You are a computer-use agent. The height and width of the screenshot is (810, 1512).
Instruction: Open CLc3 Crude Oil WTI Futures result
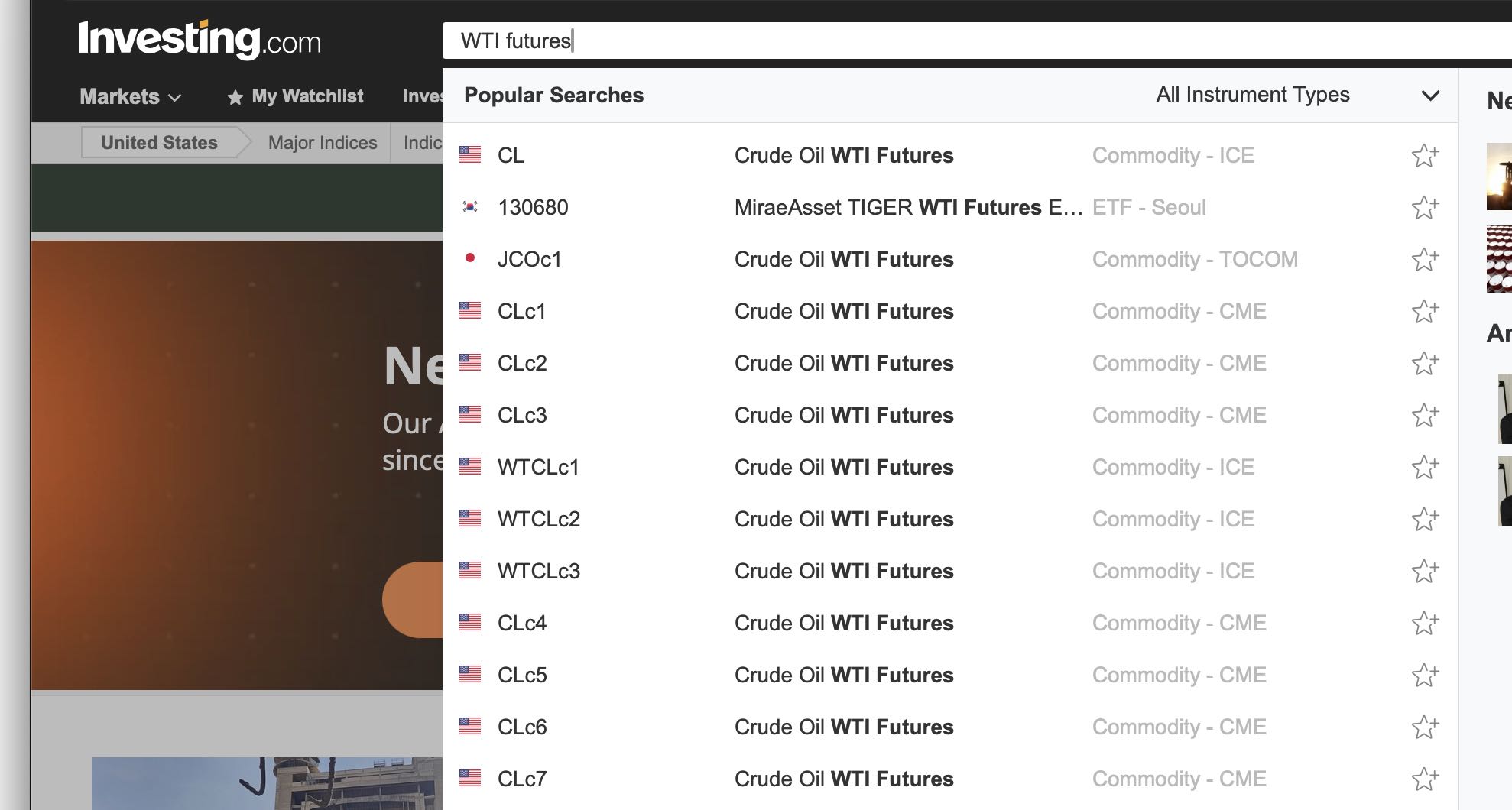[x=843, y=416]
